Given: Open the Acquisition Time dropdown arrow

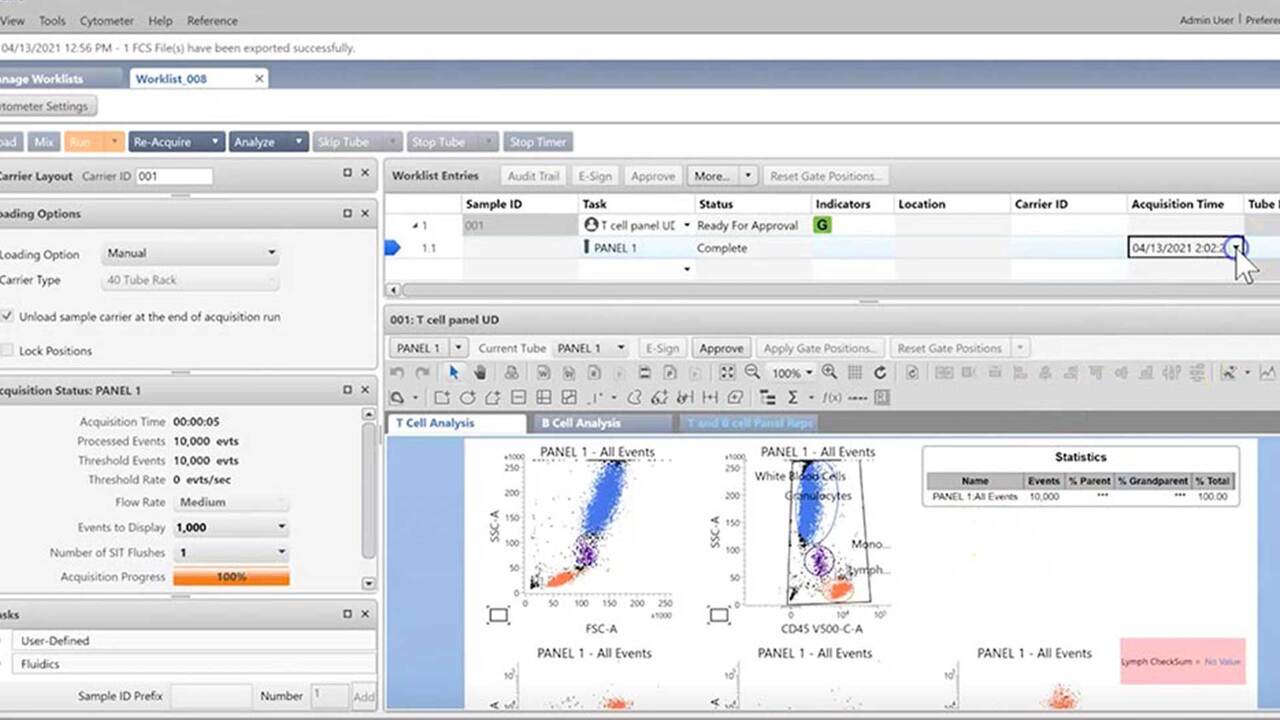Looking at the screenshot, I should click(1236, 248).
